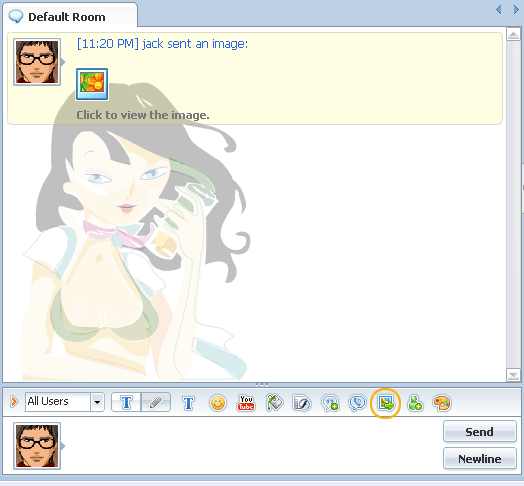Click the scroll down arrow in chat
Viewport: 524px width, 486px height.
513,375
